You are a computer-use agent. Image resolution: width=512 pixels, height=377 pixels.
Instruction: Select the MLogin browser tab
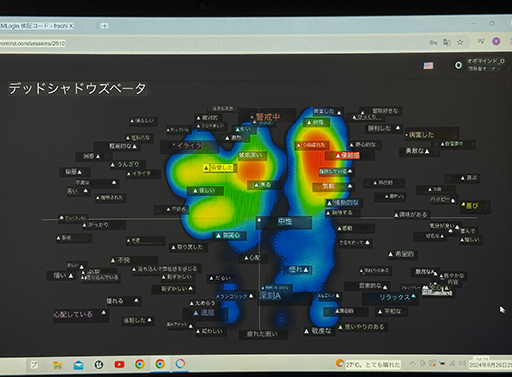(x=37, y=26)
